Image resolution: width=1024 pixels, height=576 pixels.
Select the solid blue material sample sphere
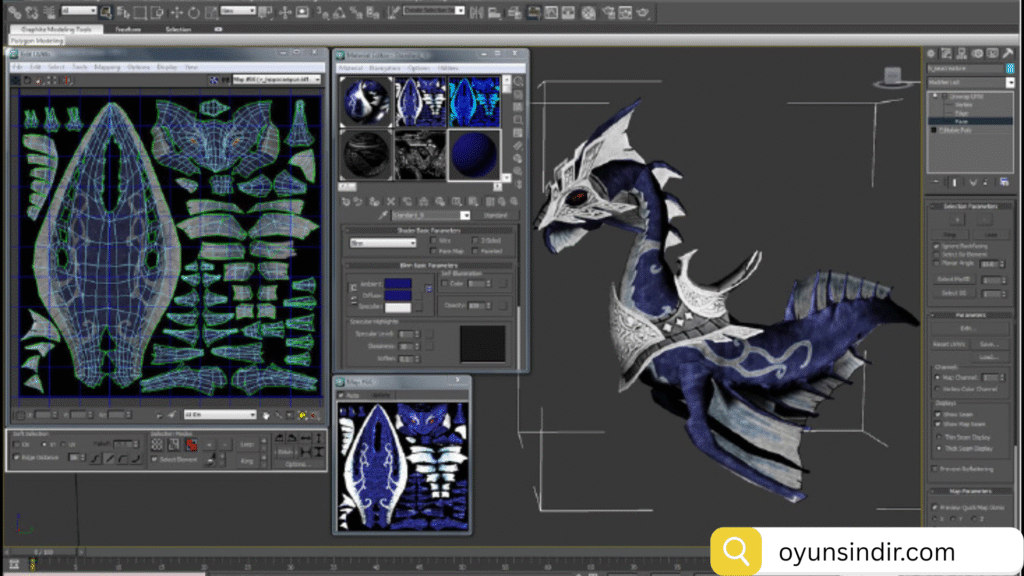[x=472, y=154]
